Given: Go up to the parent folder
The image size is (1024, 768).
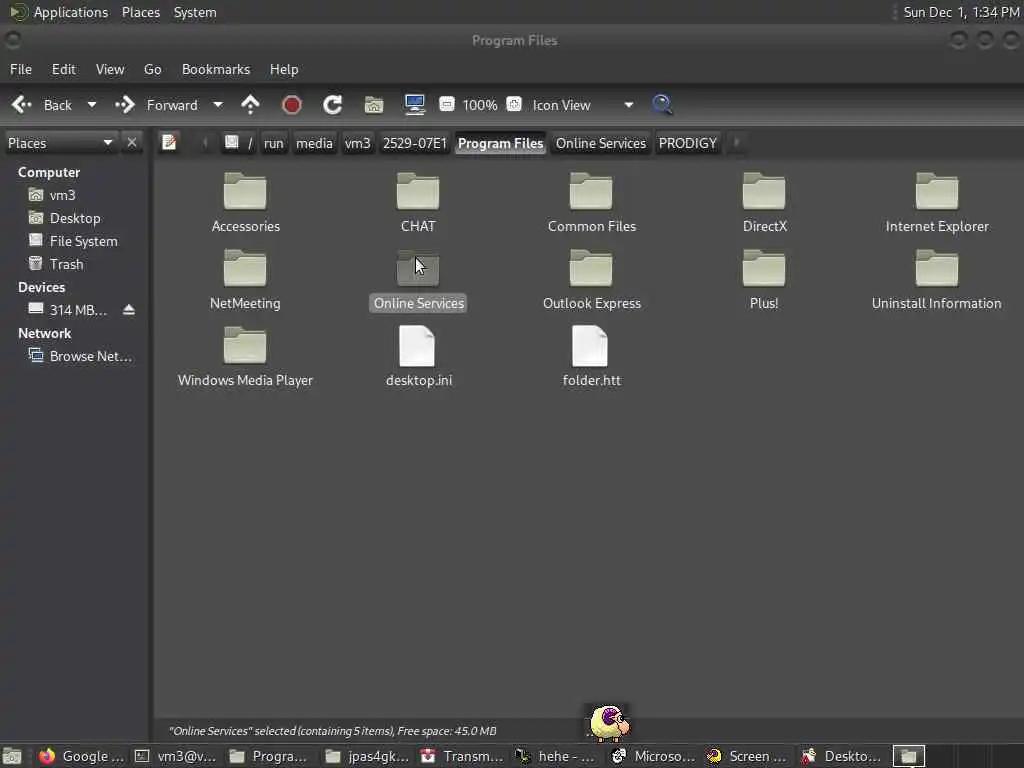Looking at the screenshot, I should (250, 104).
